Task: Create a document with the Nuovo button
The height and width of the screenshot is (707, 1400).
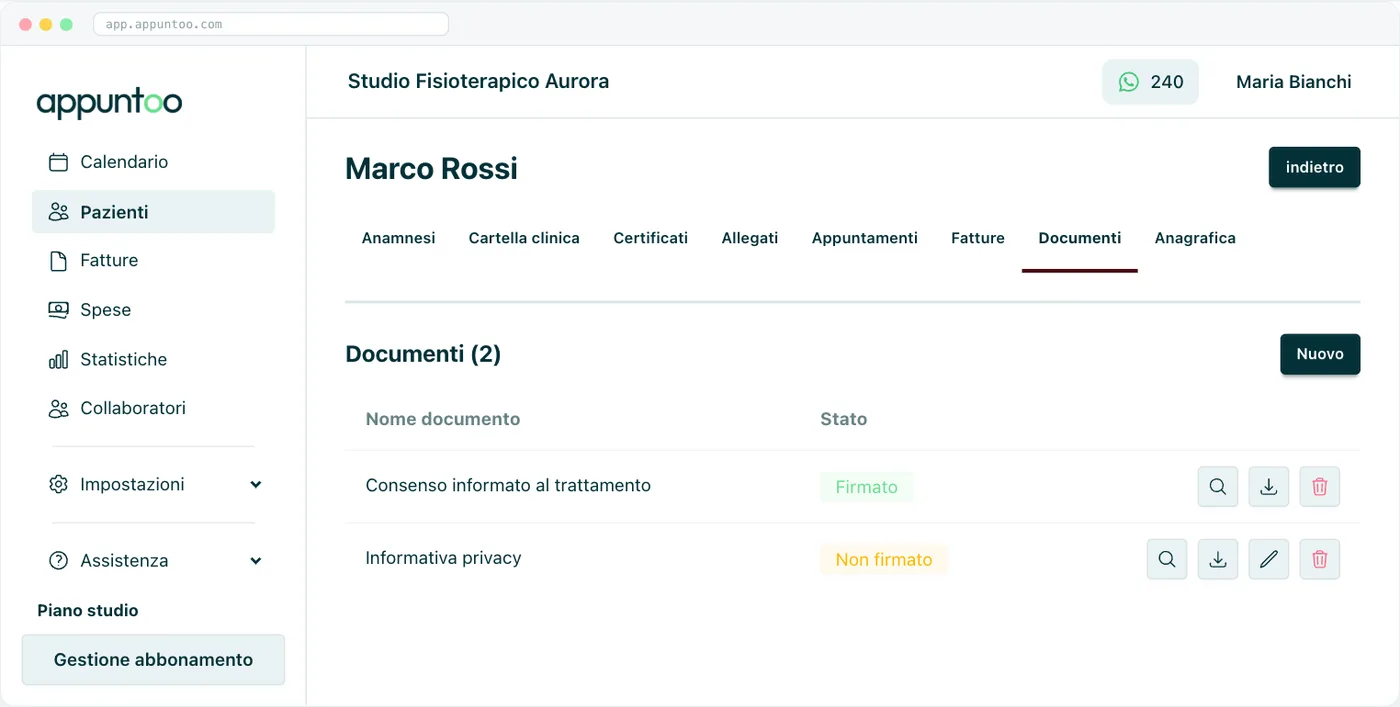Action: tap(1320, 354)
